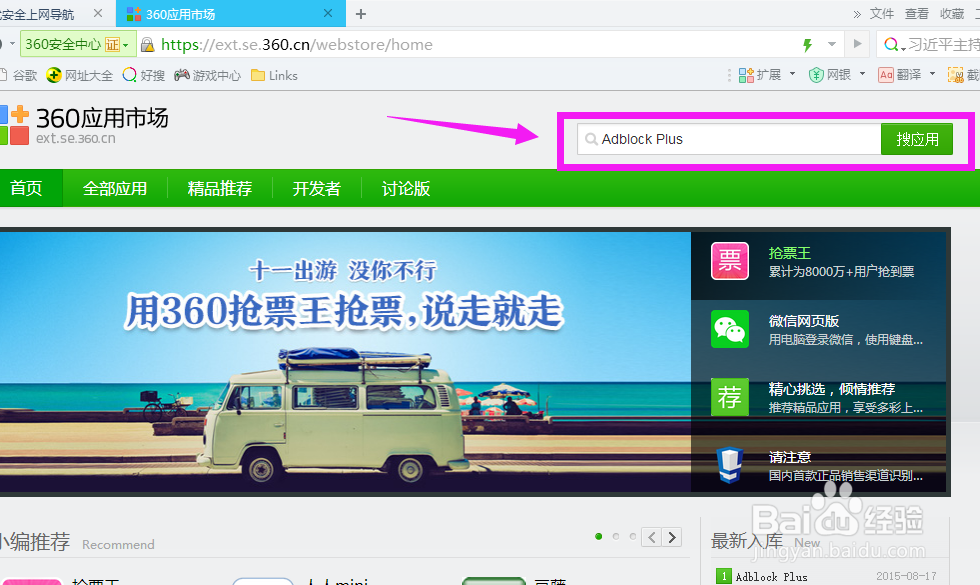The image size is (980, 585).
Task: Go to the 首页 navigation tab
Action: (26, 188)
